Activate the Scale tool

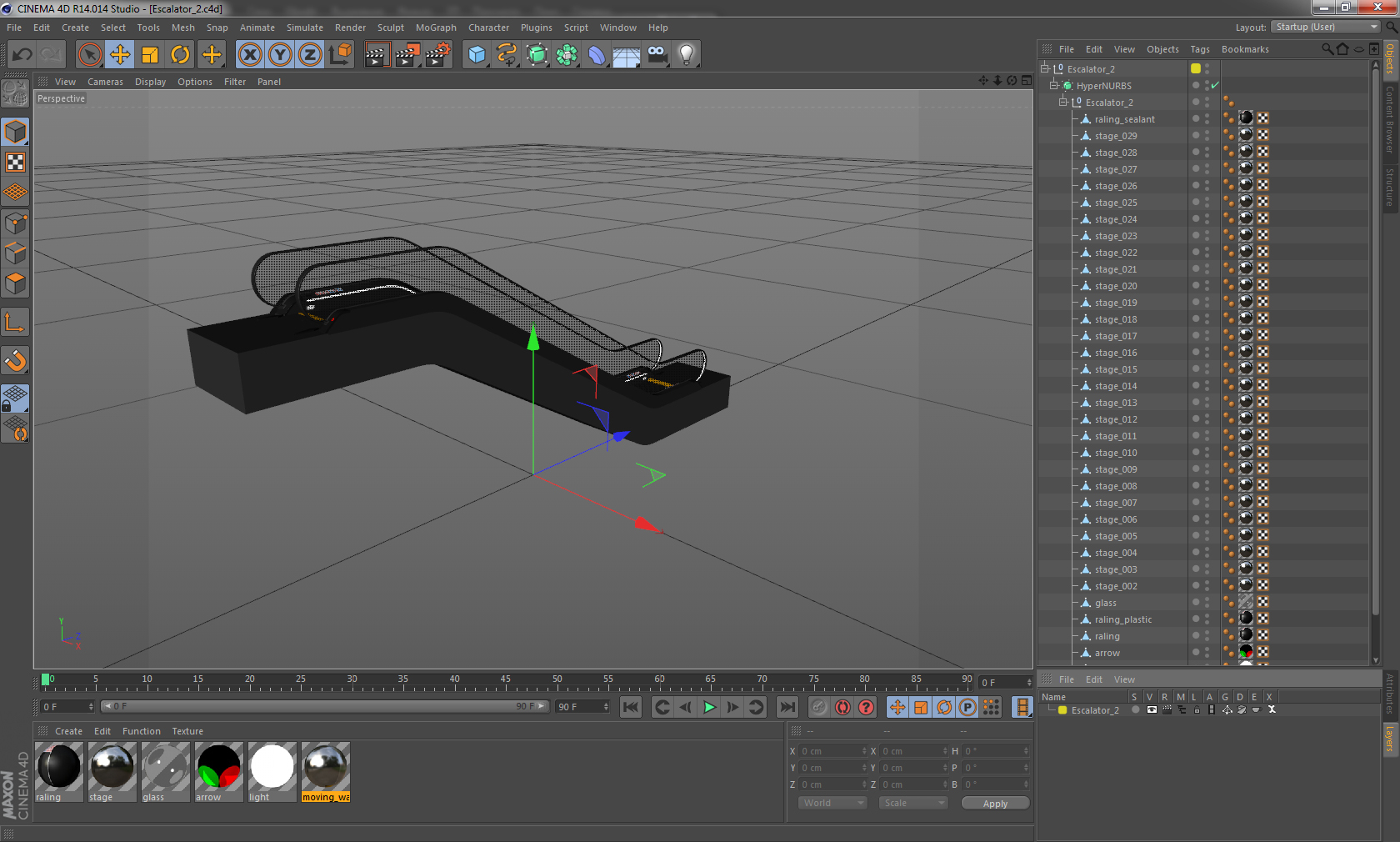(150, 55)
